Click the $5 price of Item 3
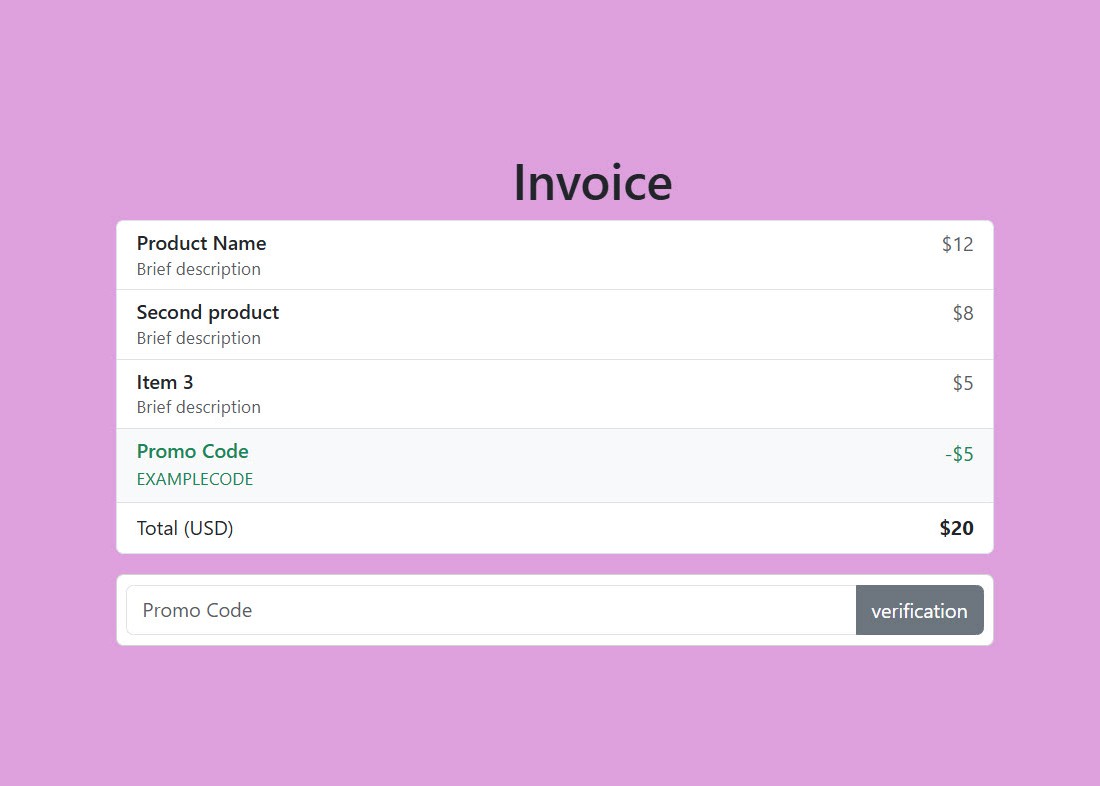 point(963,383)
